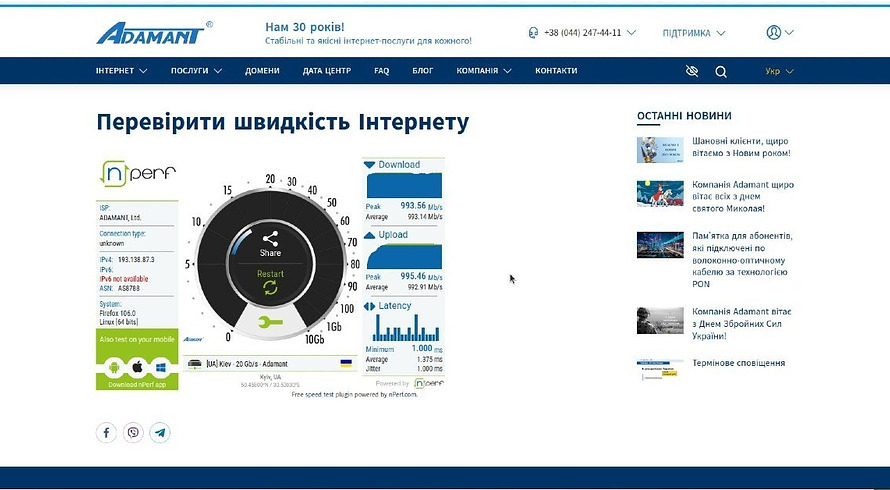
Task: Open КОНТАКТИ page
Action: click(x=556, y=71)
